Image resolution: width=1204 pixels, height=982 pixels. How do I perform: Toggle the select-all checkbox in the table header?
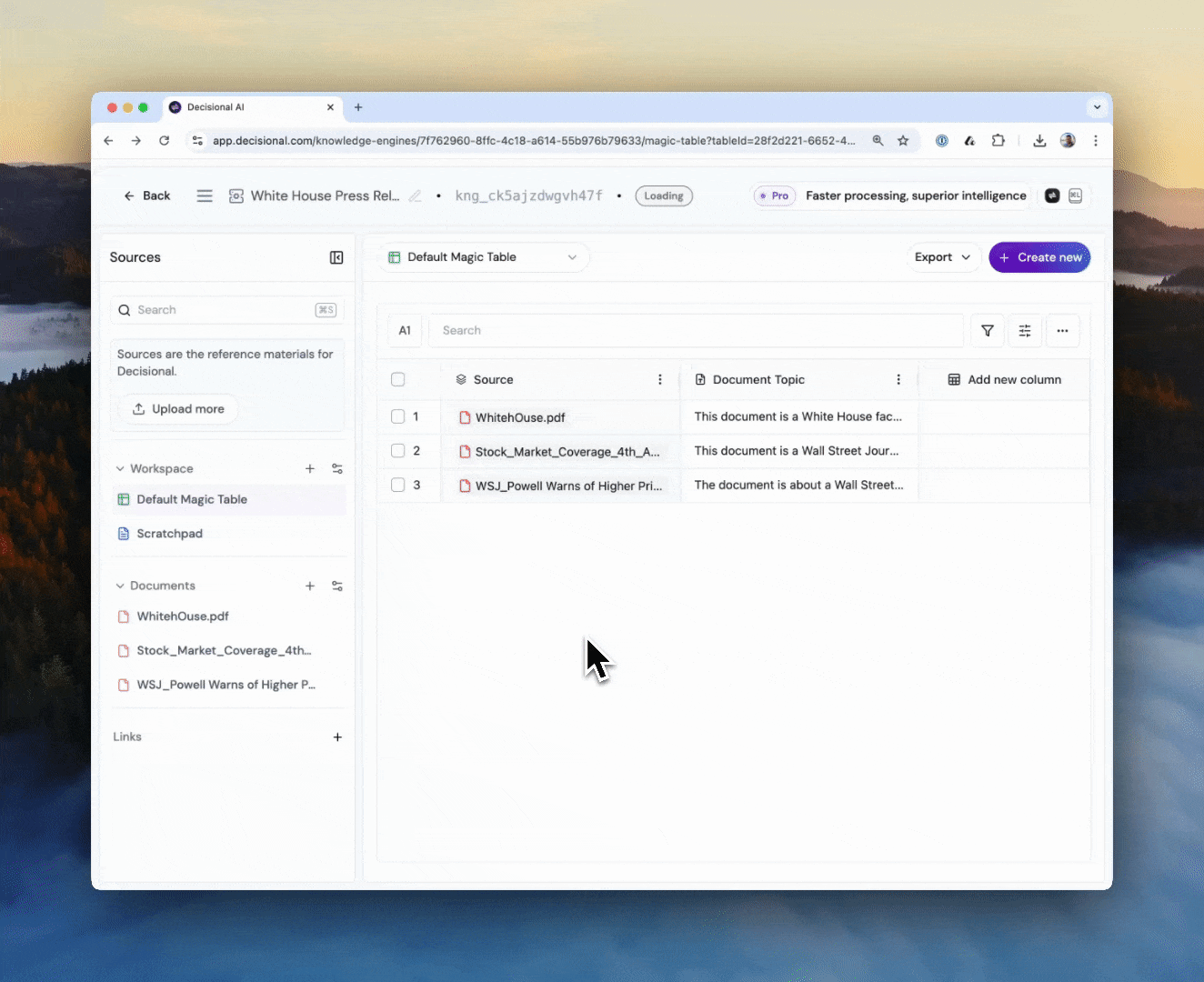coord(397,379)
